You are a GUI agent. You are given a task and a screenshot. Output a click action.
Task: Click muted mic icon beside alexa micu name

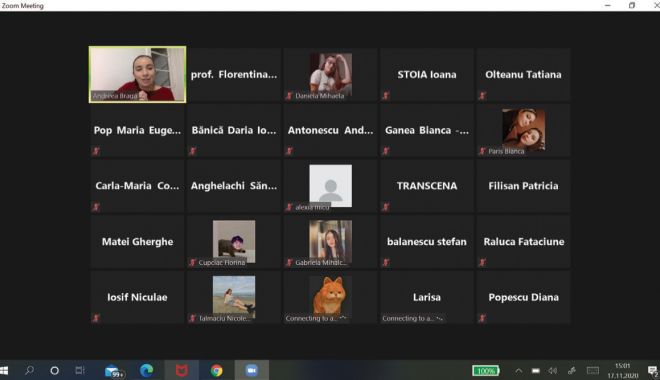click(x=289, y=207)
